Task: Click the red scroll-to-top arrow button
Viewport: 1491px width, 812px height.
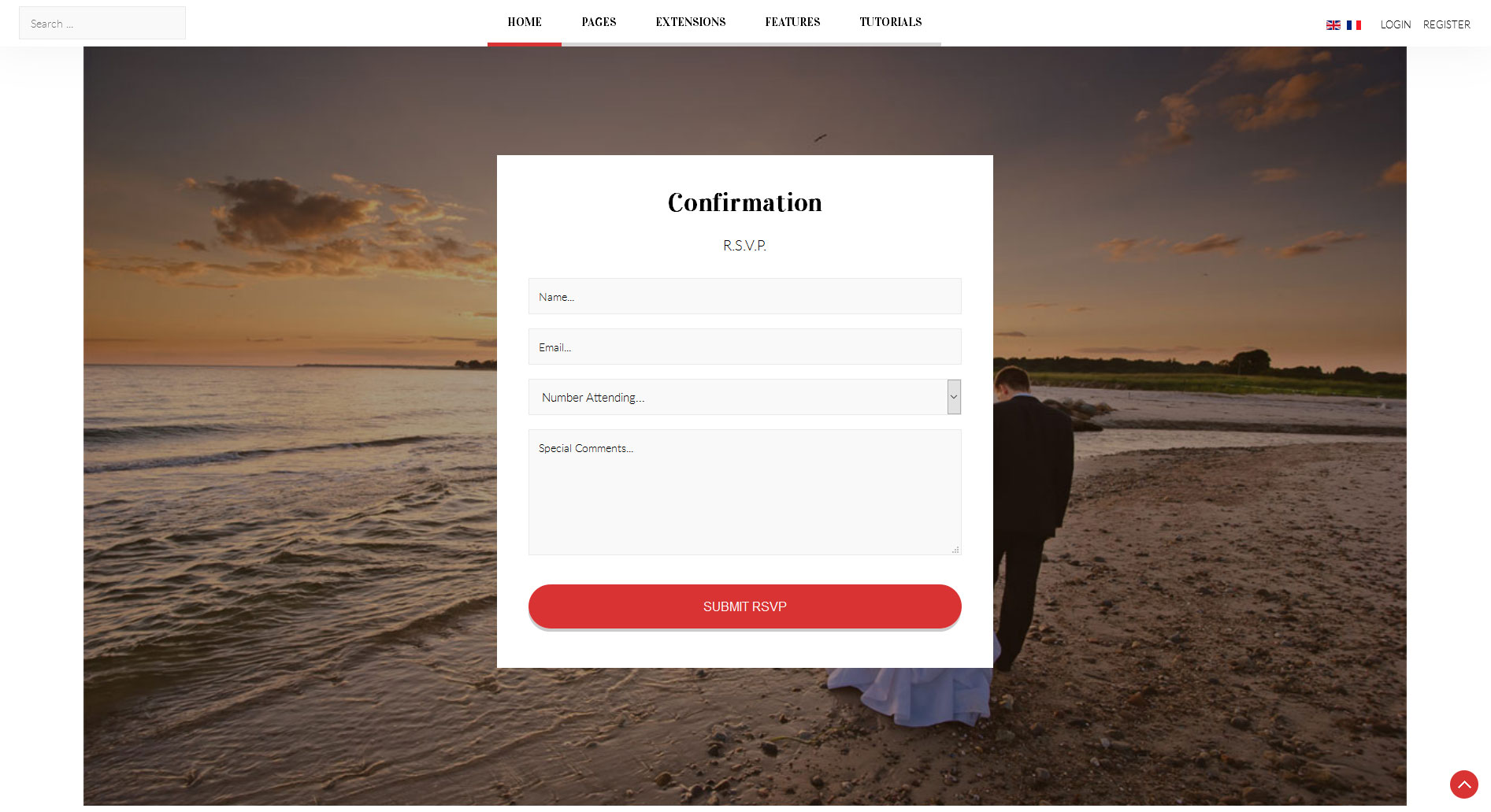Action: 1463,784
